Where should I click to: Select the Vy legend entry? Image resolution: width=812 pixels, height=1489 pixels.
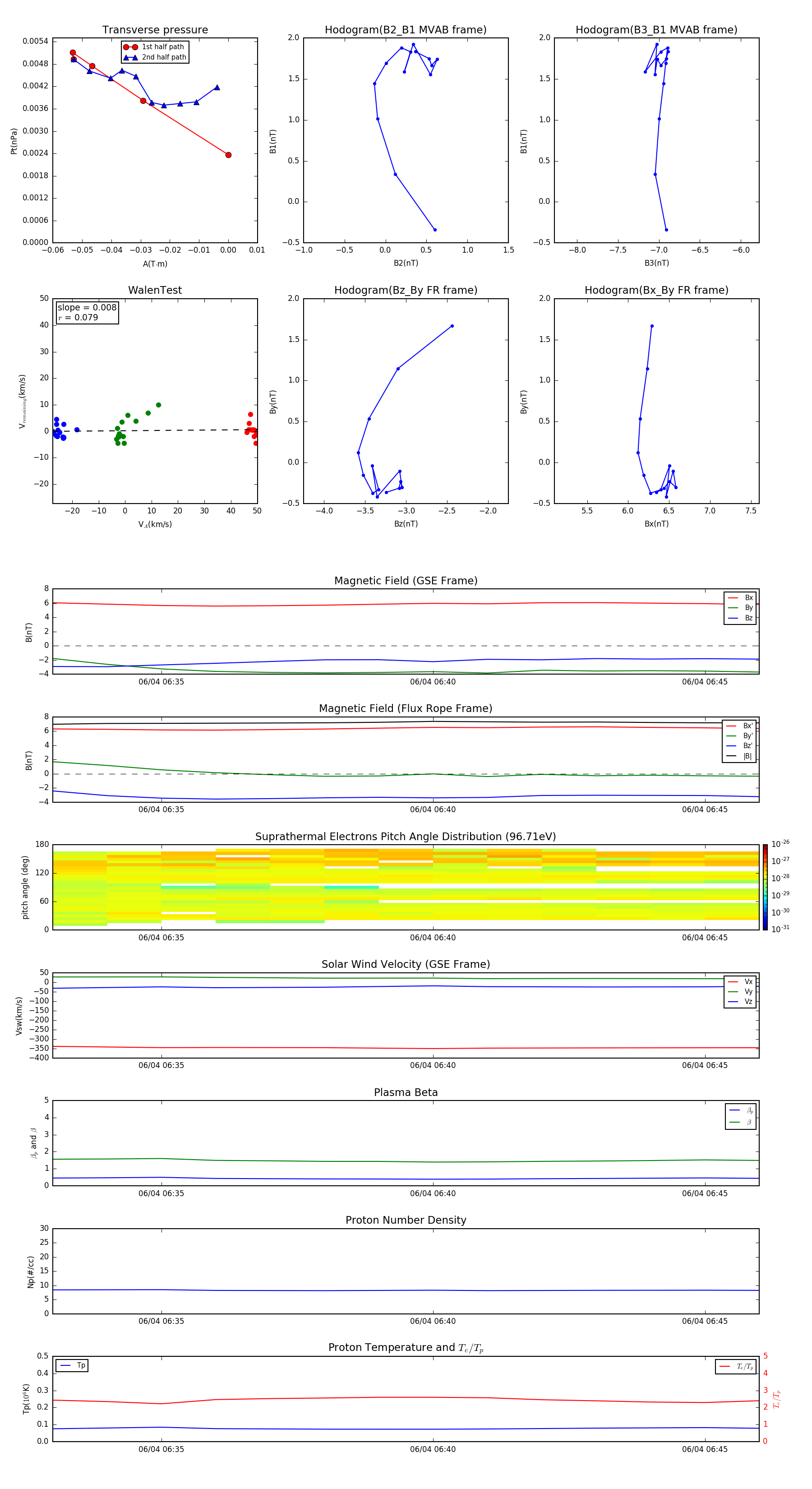tap(740, 991)
